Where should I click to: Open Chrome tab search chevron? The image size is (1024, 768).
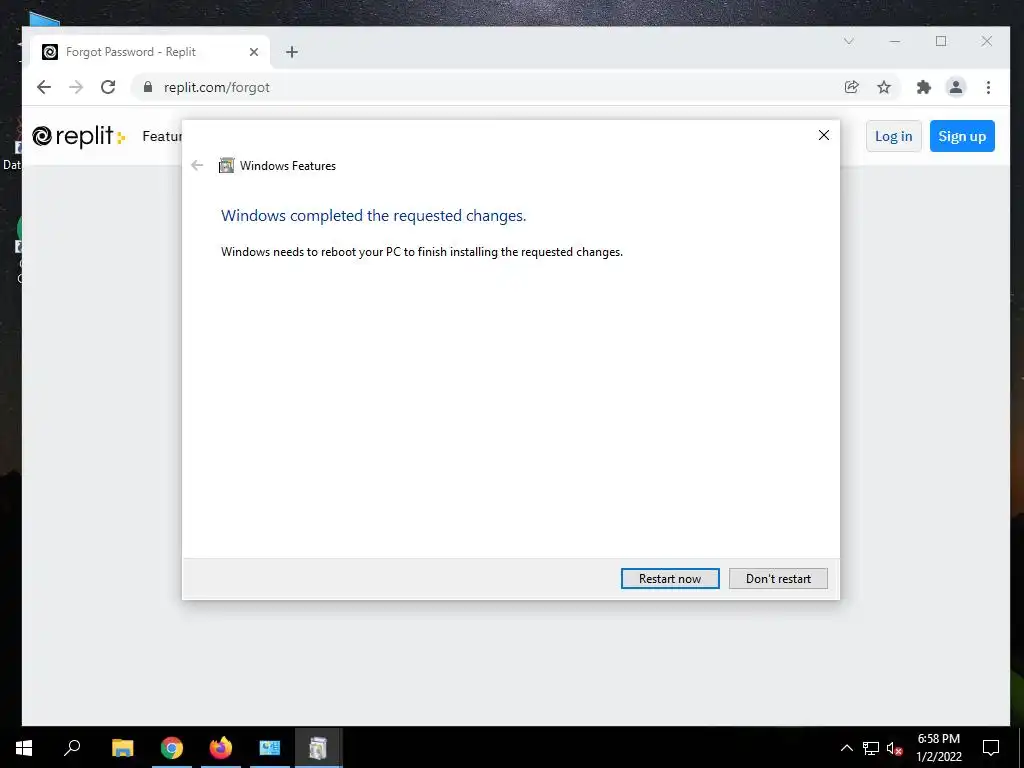pos(849,41)
